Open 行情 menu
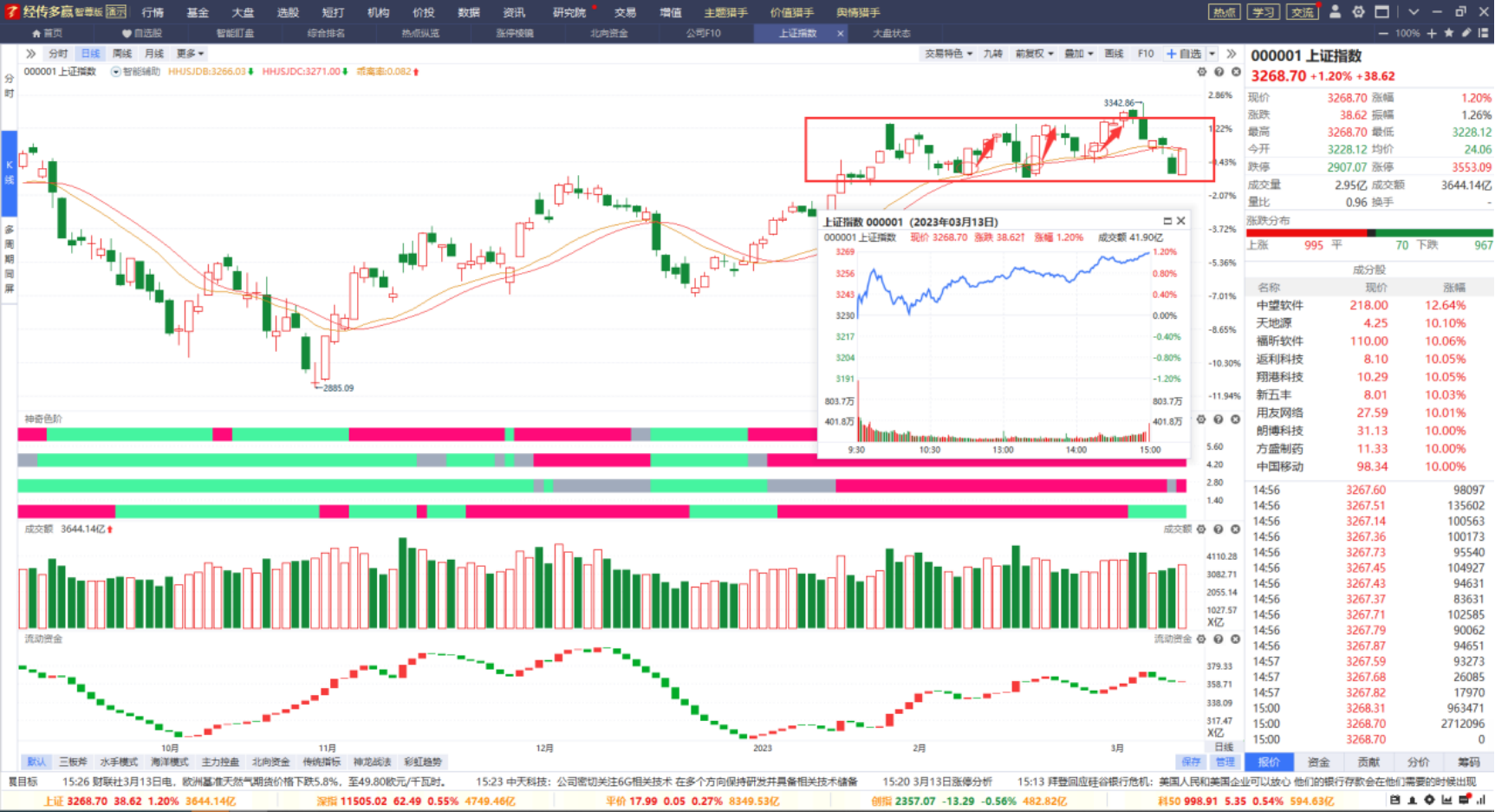This screenshot has width=1495, height=812. pos(153,12)
